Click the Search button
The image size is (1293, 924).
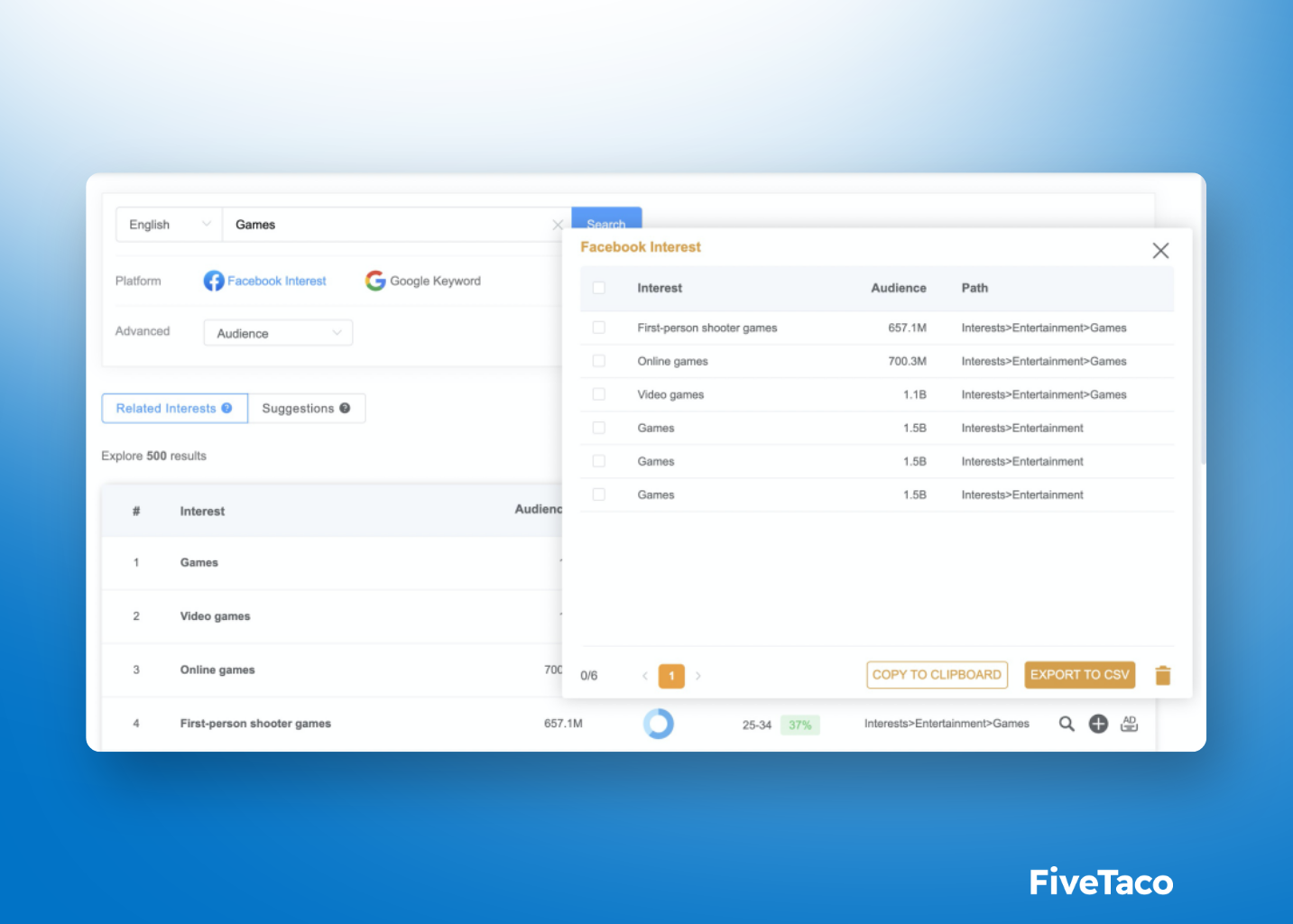coord(606,218)
